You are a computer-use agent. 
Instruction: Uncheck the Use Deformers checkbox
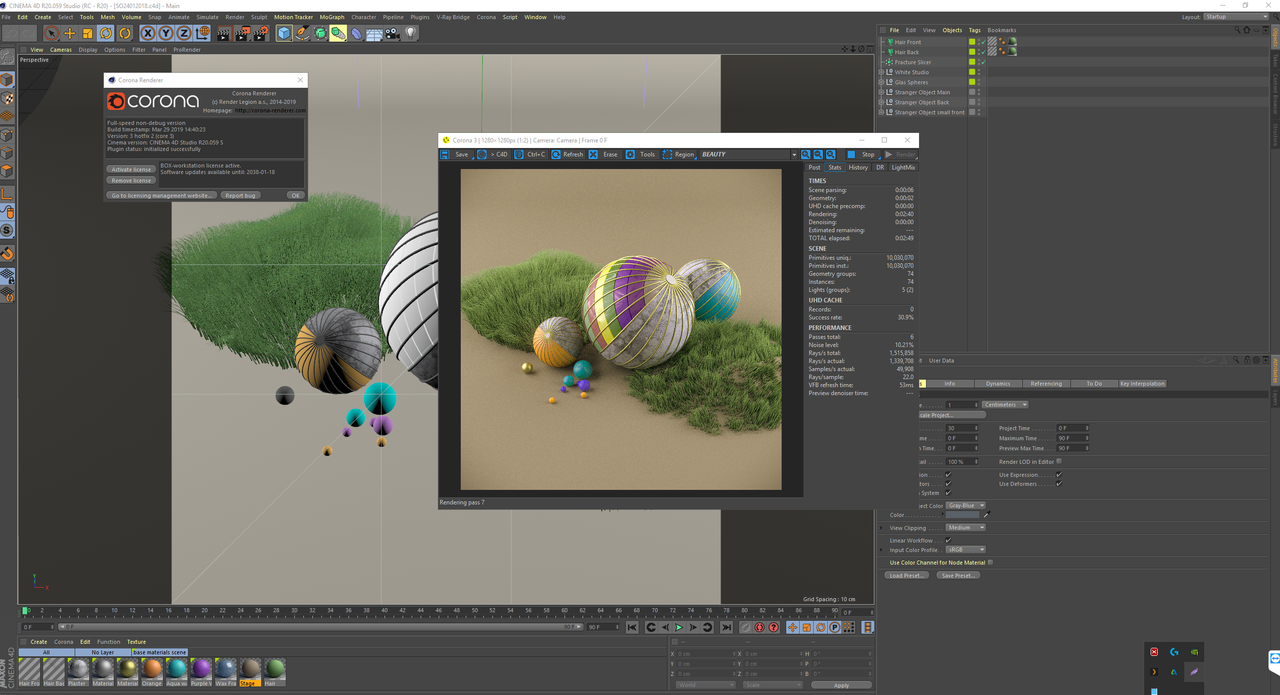1059,484
